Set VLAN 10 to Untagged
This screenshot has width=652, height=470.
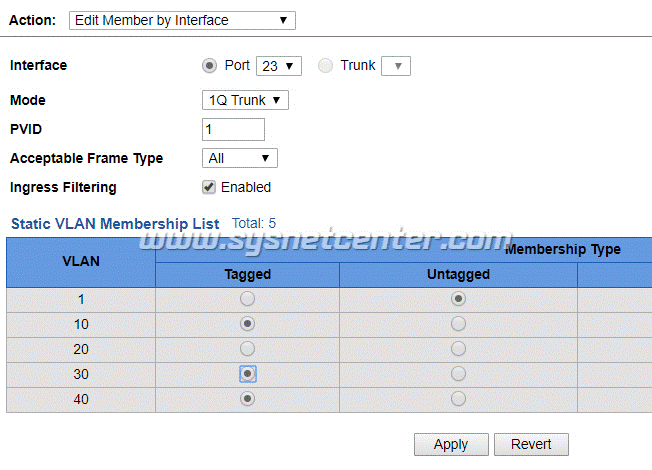pyautogui.click(x=458, y=324)
